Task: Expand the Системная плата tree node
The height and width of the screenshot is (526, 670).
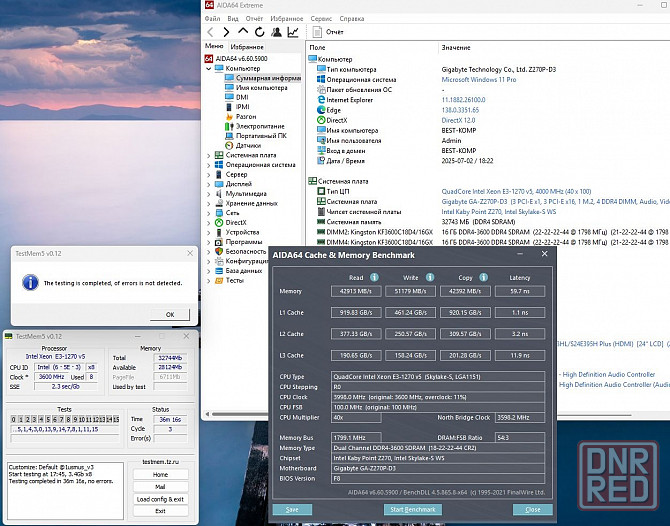Action: pos(209,155)
